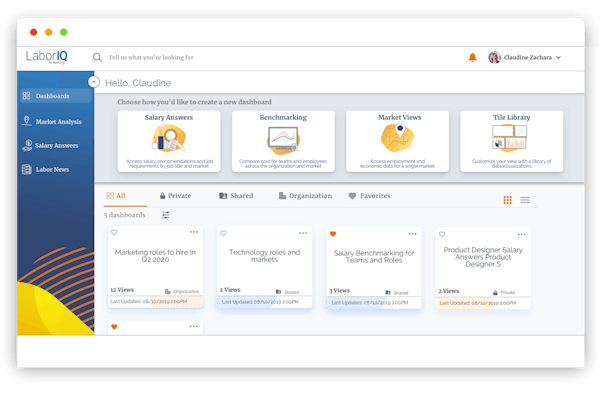600x394 pixels.
Task: Open more options on Technology roles card
Action: (x=303, y=233)
